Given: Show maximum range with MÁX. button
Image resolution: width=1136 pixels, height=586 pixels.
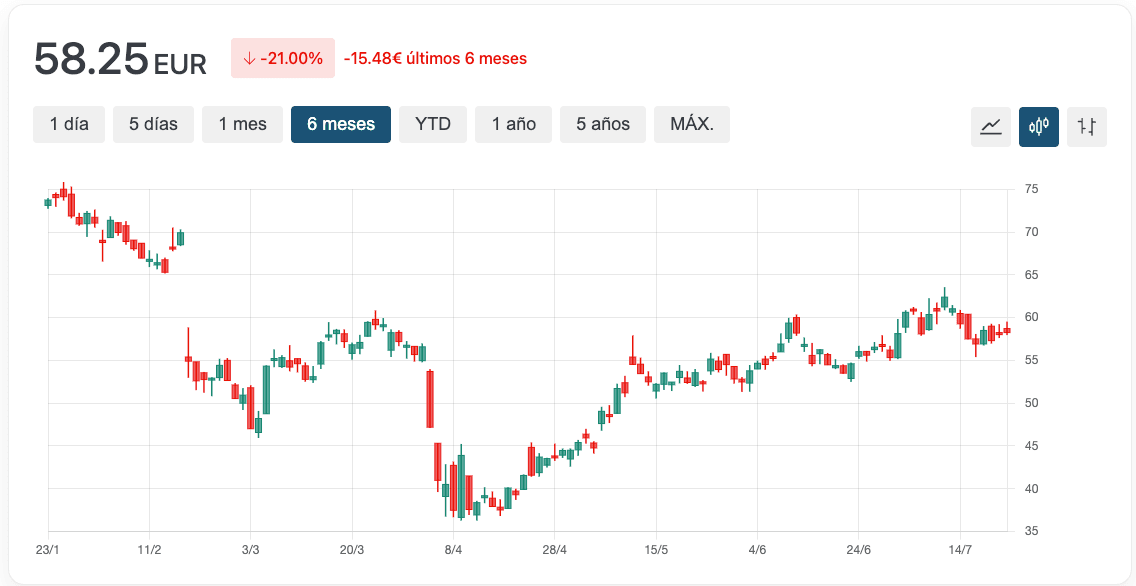Looking at the screenshot, I should pos(692,124).
